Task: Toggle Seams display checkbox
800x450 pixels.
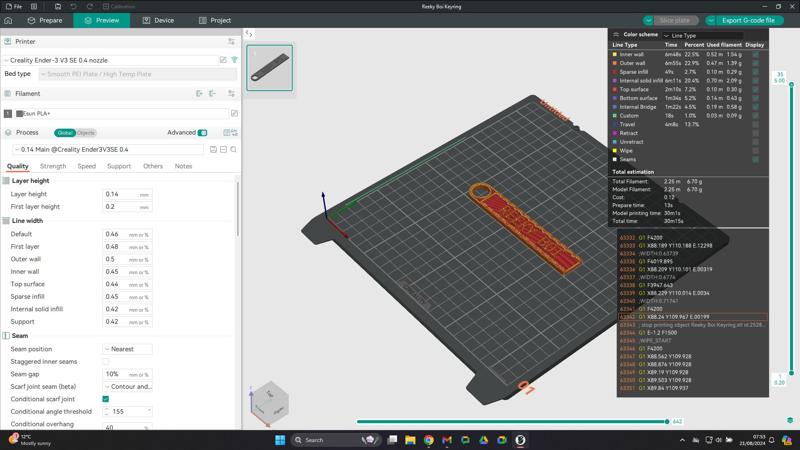Action: 755,160
